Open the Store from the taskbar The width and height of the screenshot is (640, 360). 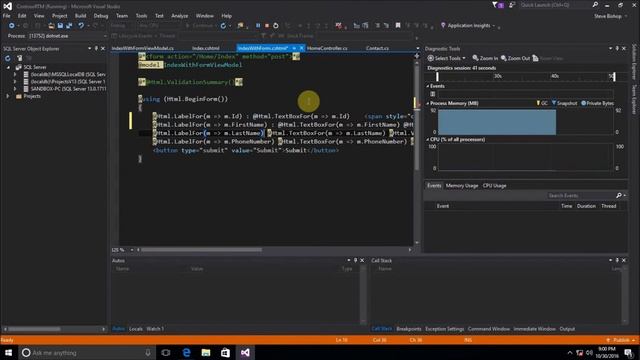[225, 352]
